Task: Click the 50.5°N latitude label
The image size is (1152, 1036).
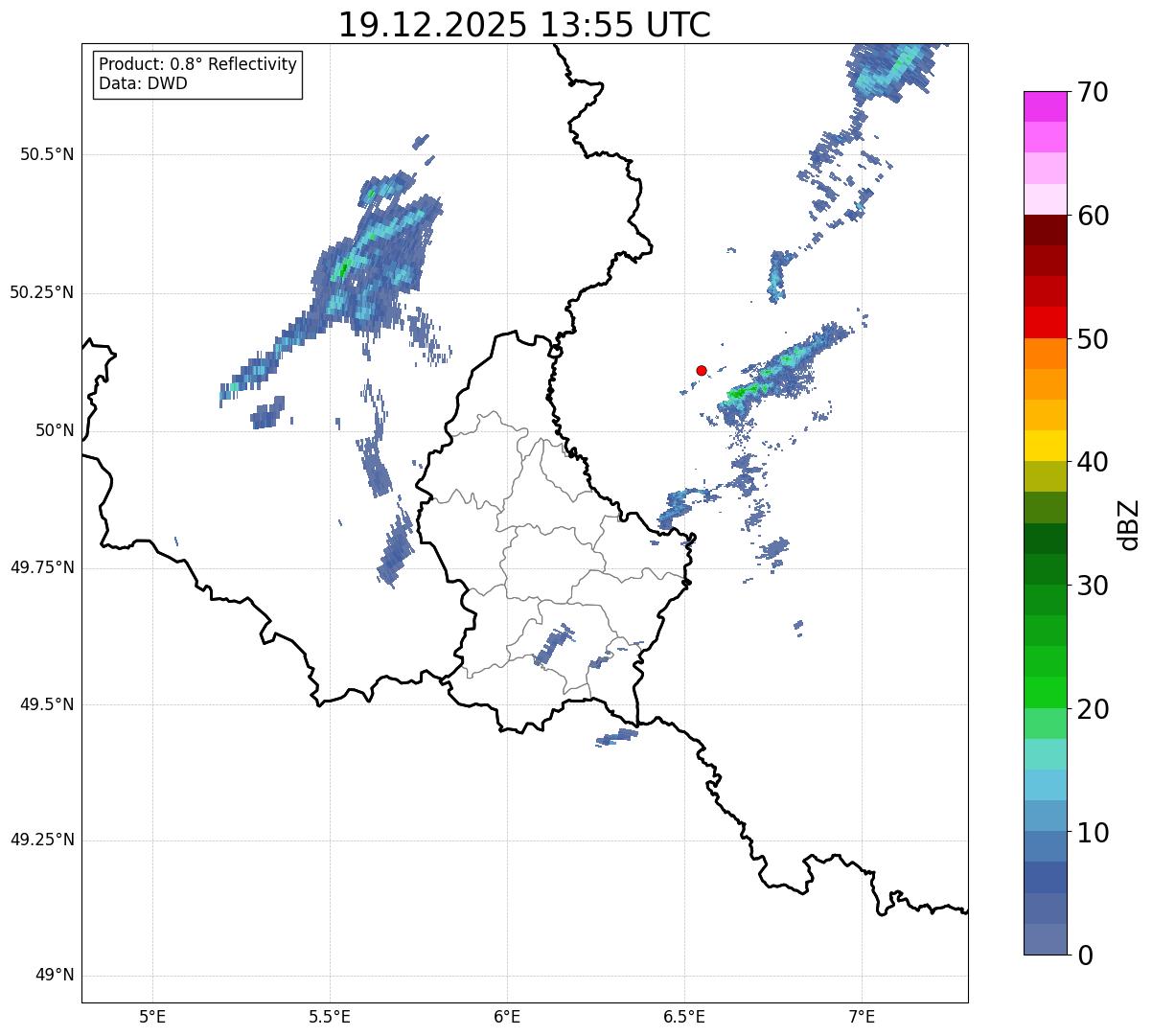Action: pos(47,155)
